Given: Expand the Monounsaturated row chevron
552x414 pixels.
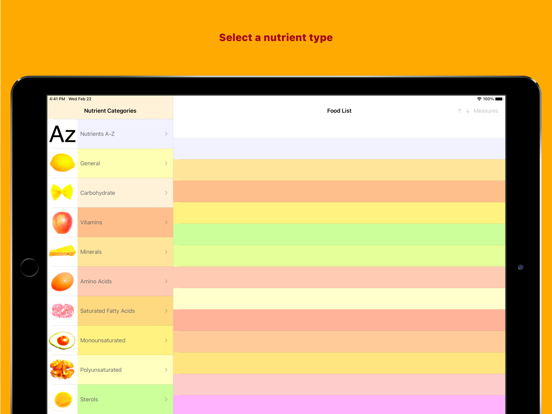Looking at the screenshot, I should coord(166,340).
